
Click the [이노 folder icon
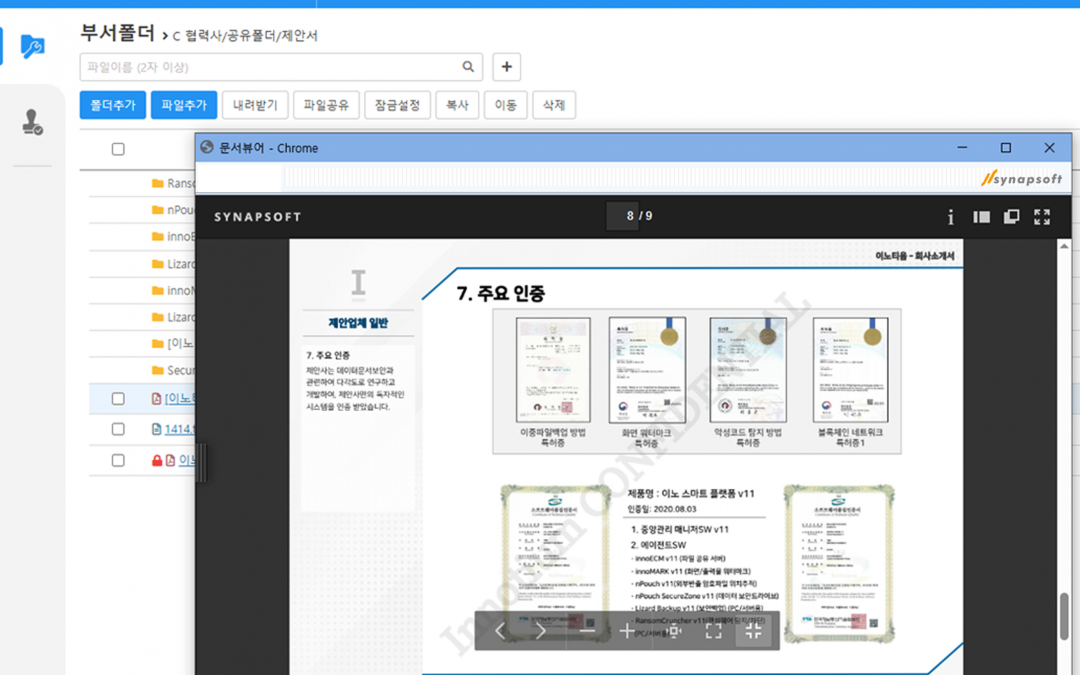point(158,344)
